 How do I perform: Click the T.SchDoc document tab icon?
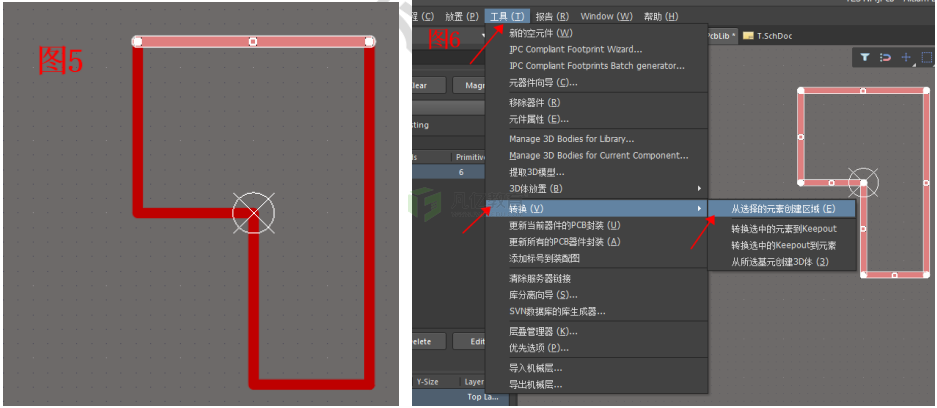(x=747, y=36)
